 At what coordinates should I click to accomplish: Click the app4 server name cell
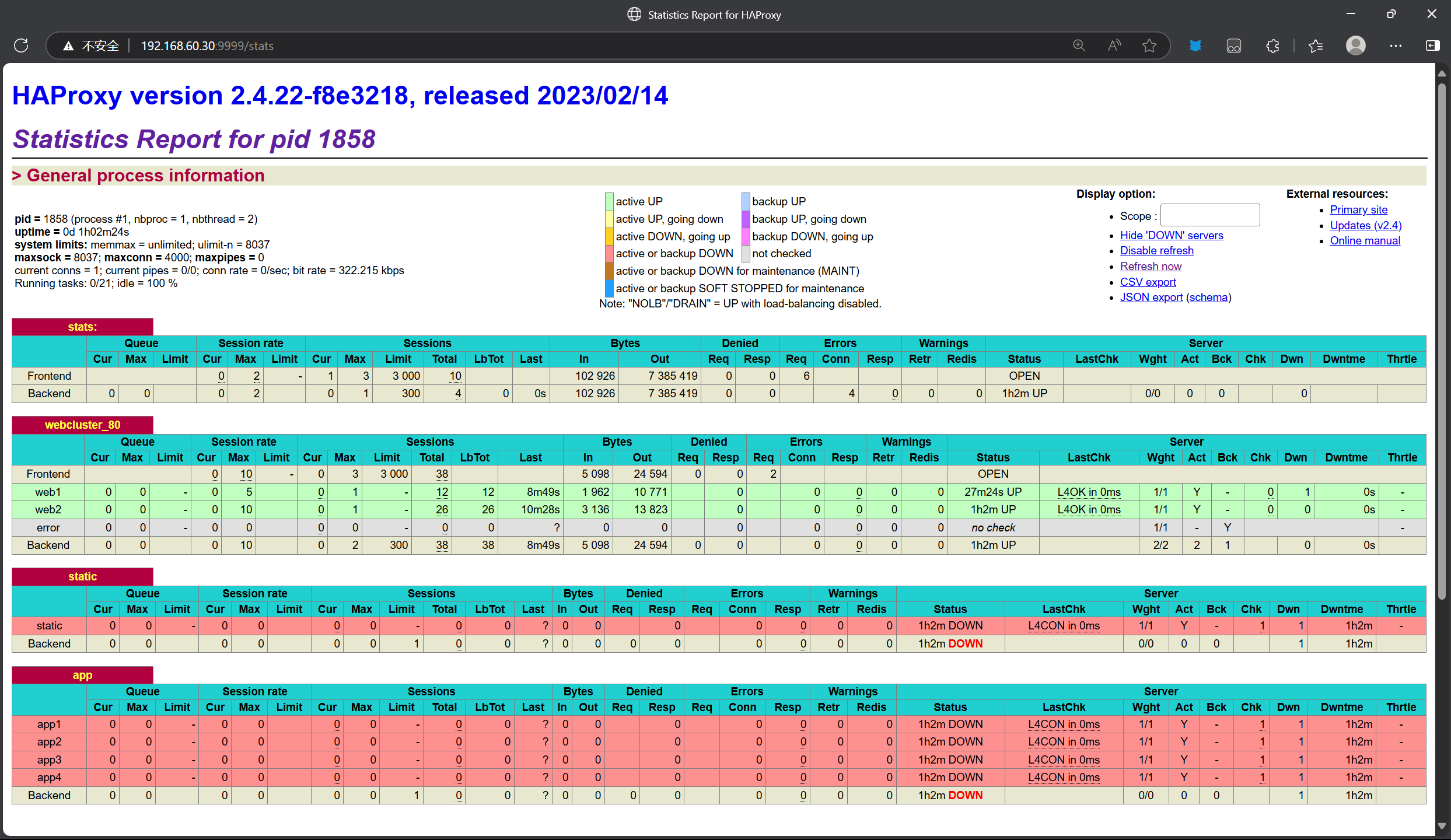point(49,777)
